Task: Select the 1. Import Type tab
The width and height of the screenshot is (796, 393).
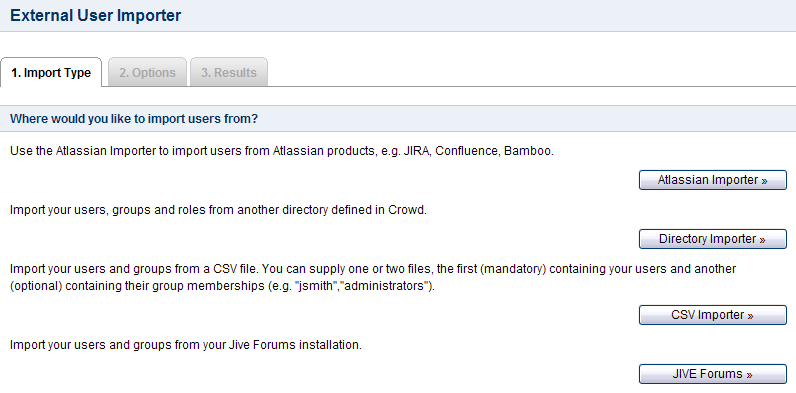Action: [x=51, y=73]
